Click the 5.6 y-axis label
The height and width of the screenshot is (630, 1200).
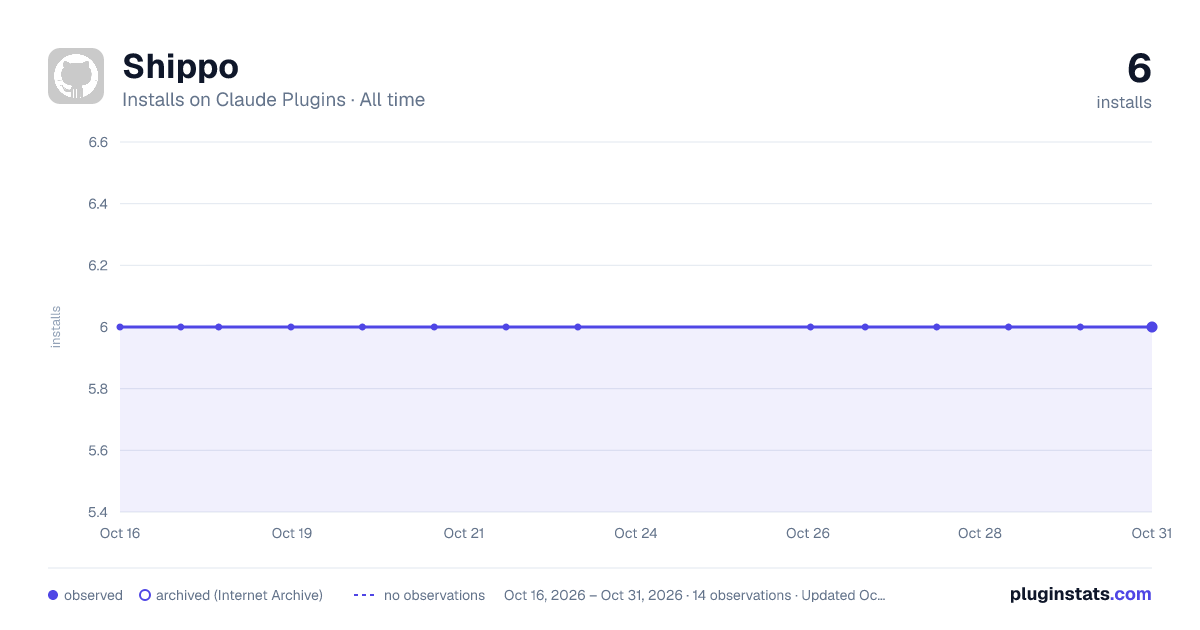(x=98, y=451)
